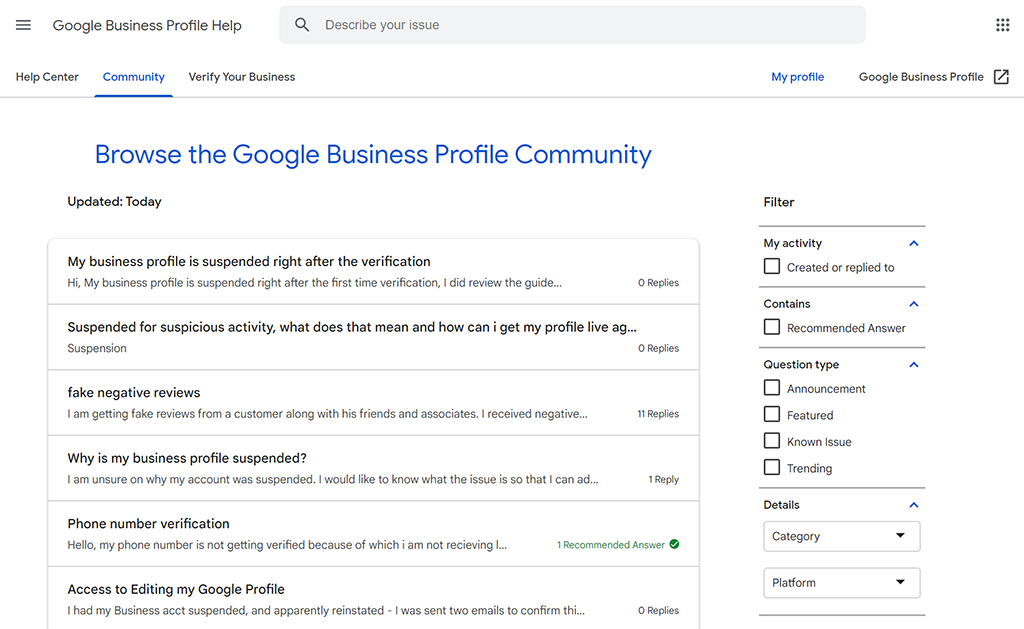Collapse the Contains filter section

point(914,304)
